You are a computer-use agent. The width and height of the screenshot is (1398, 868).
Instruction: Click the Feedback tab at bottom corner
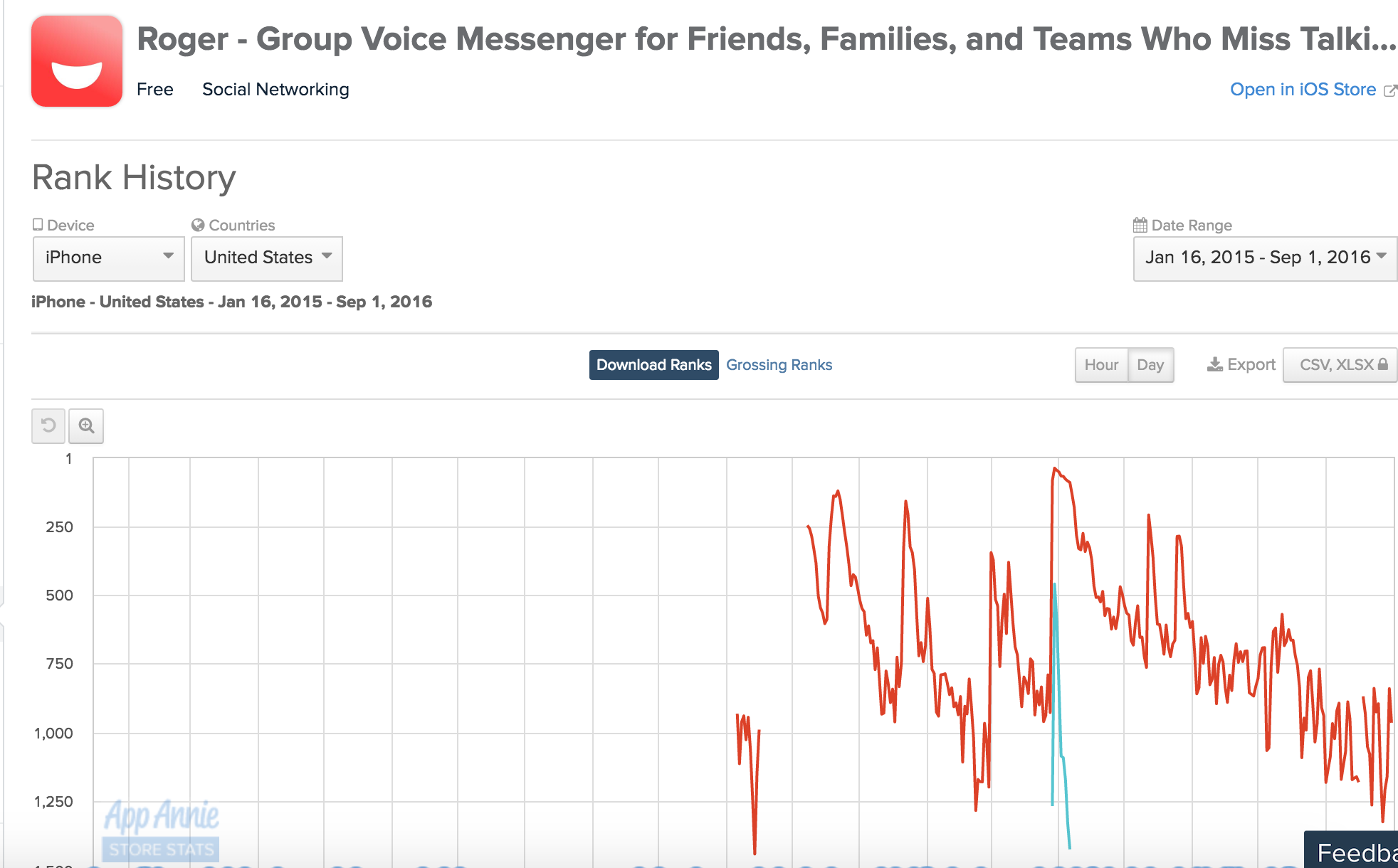(1352, 850)
